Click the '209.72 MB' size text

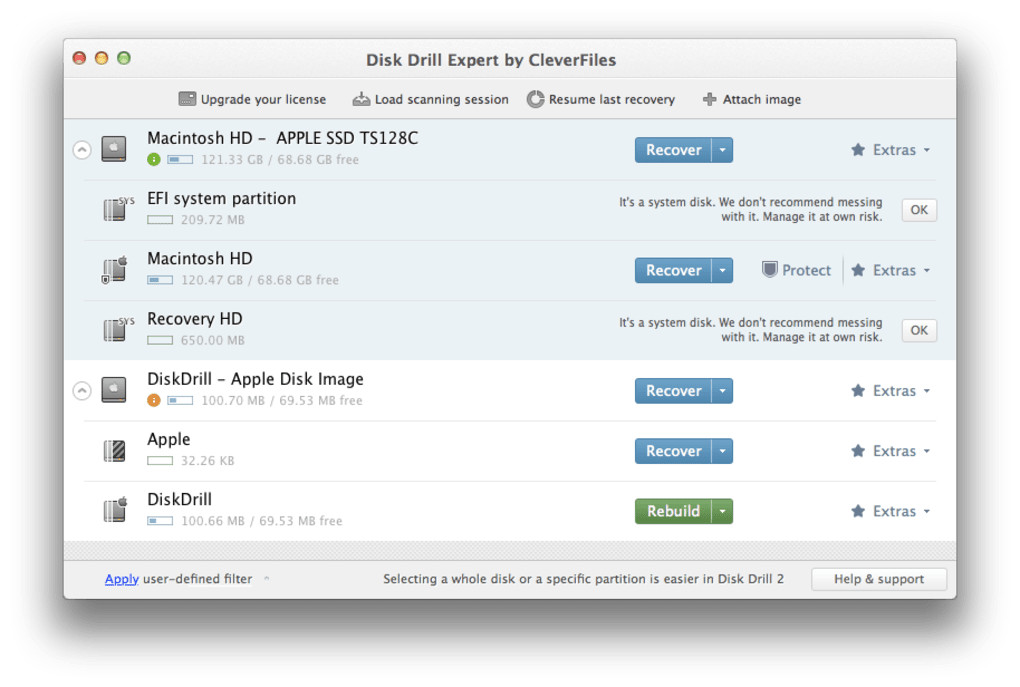click(x=213, y=220)
